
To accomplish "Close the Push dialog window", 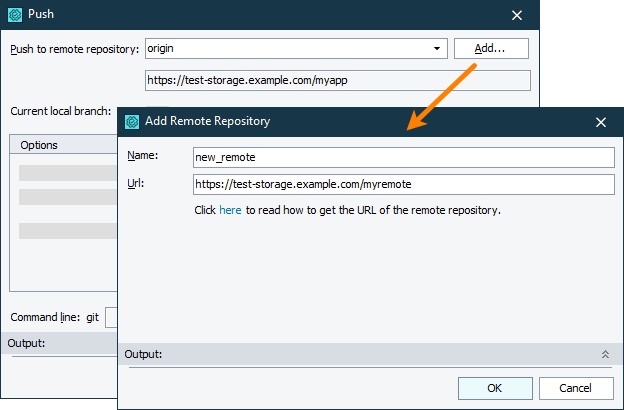I will (517, 15).
